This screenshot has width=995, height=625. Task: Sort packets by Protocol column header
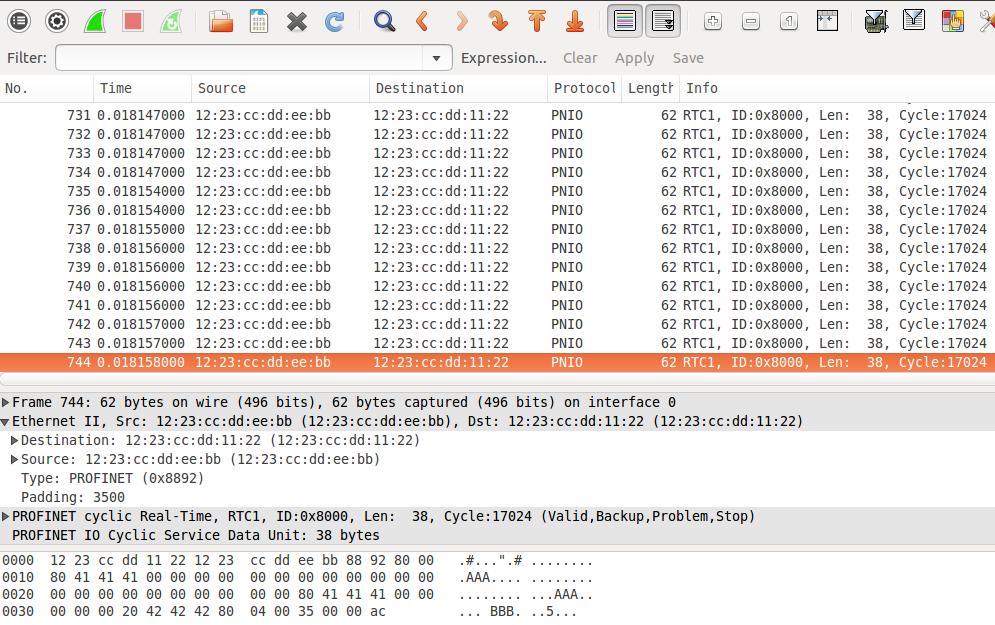(584, 88)
